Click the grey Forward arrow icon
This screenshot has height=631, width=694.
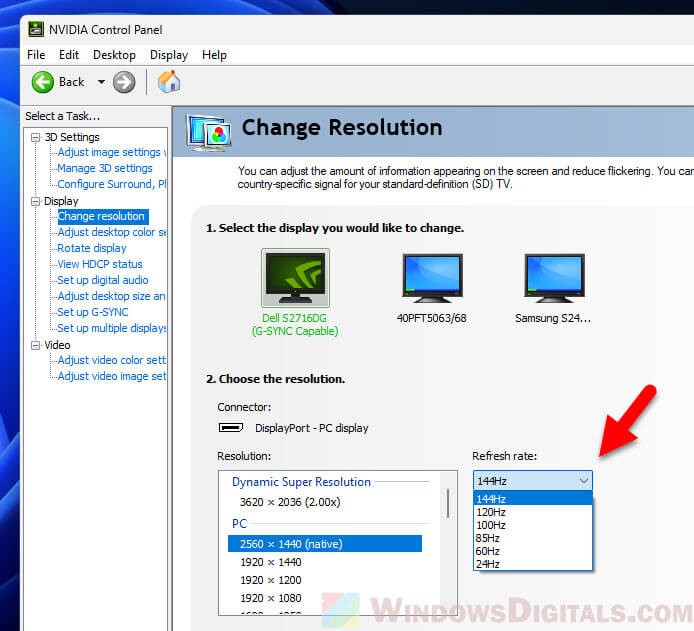tap(124, 82)
